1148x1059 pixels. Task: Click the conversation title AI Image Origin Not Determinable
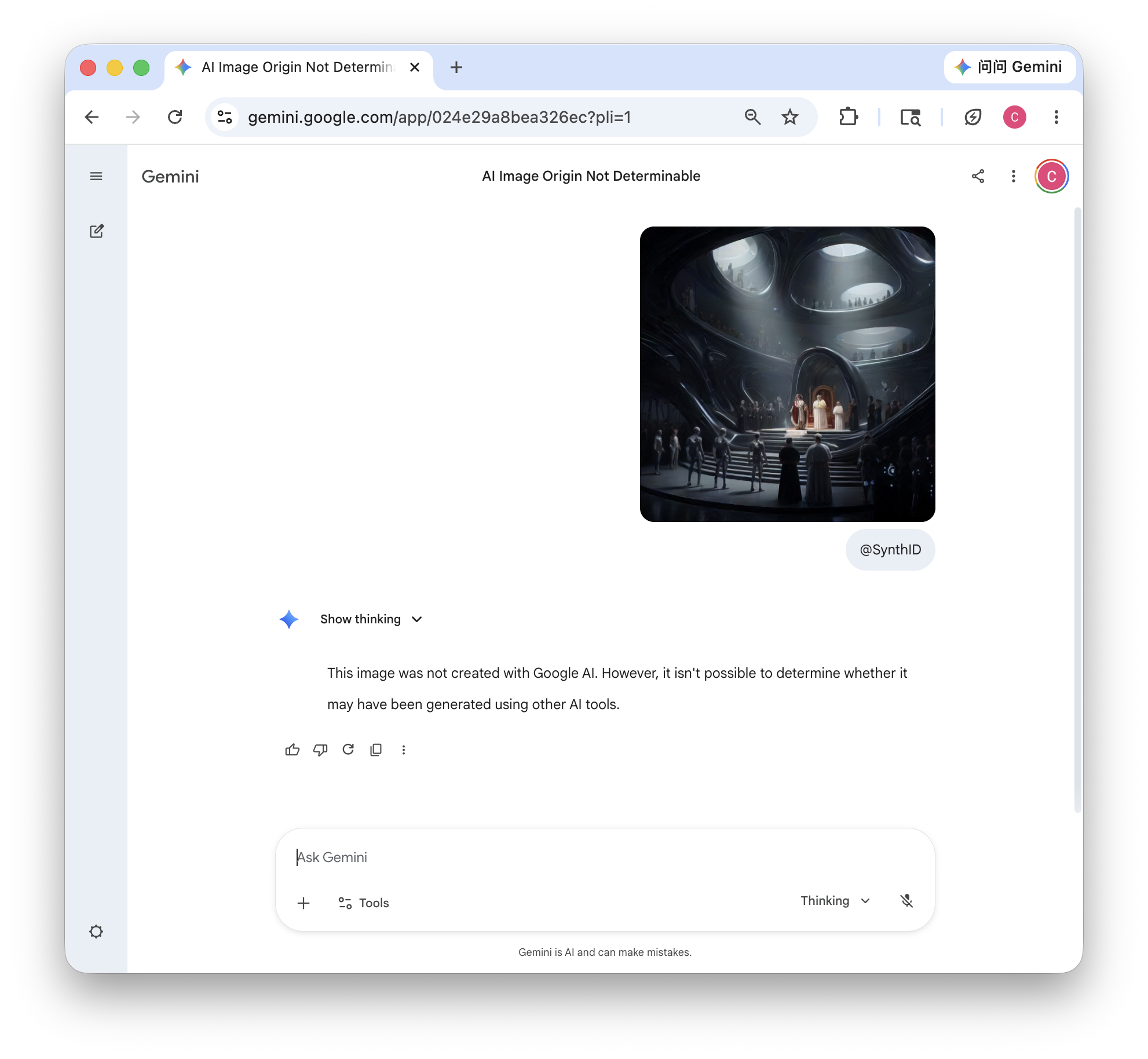[591, 176]
